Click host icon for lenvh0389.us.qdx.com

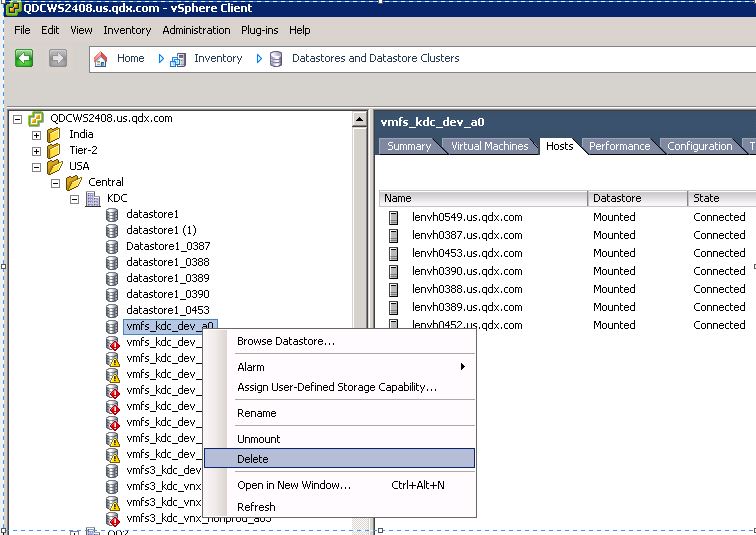pyautogui.click(x=393, y=308)
